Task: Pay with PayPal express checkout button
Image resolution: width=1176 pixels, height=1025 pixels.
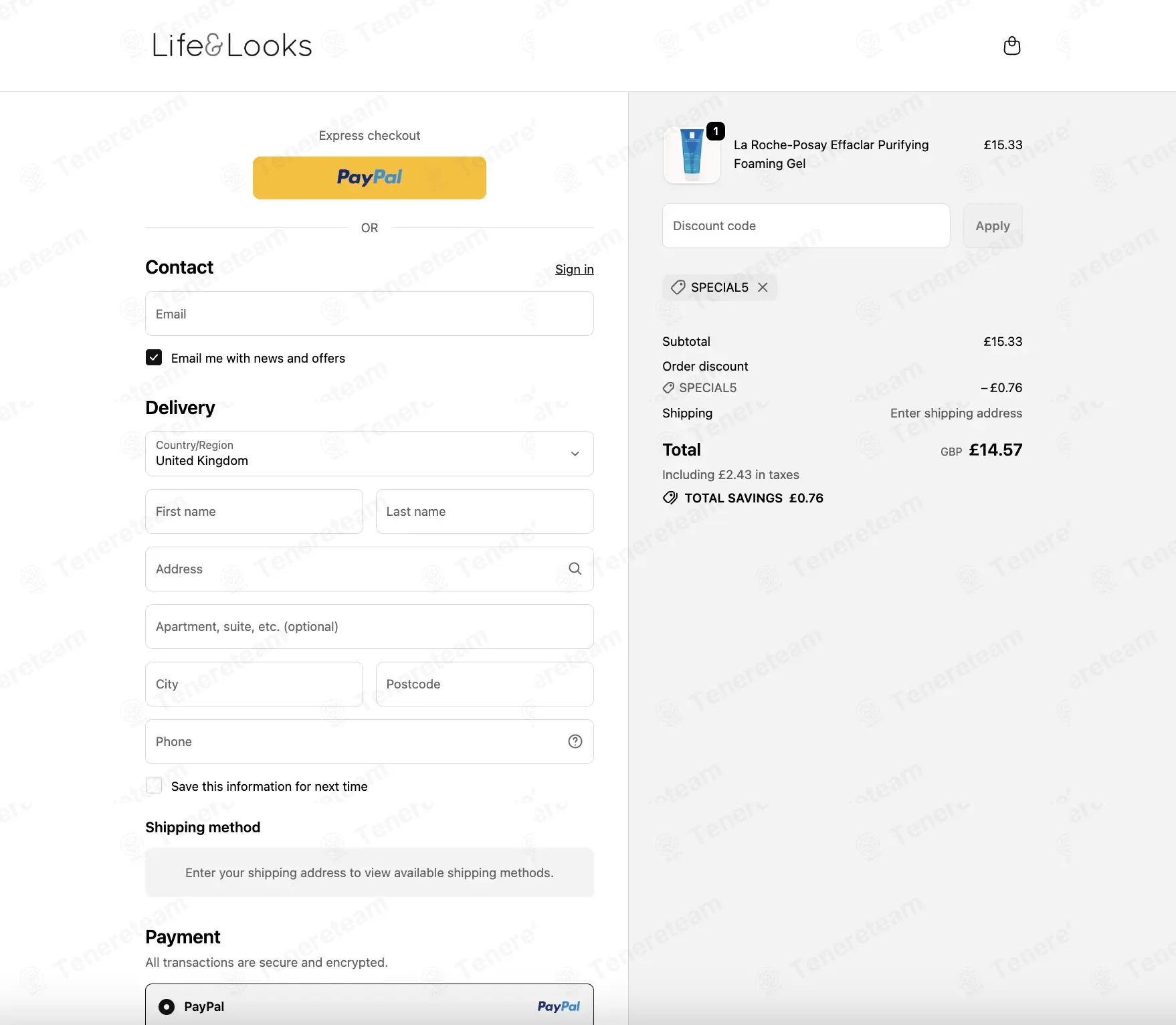Action: coord(369,178)
